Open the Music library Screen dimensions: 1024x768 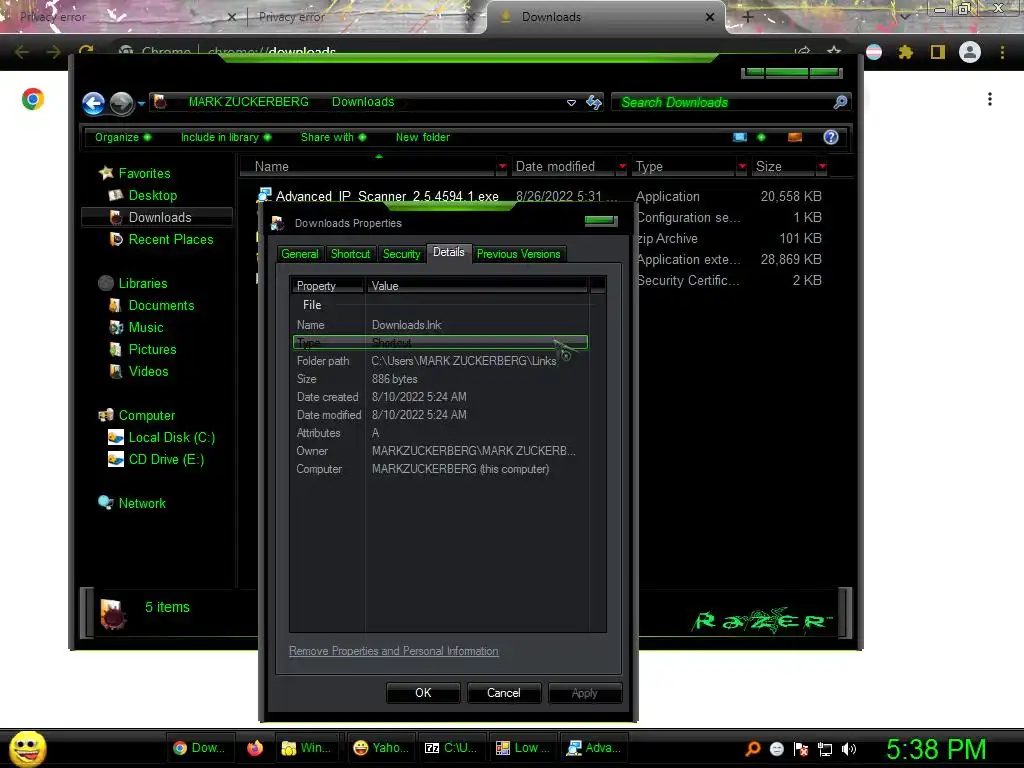[x=145, y=327]
